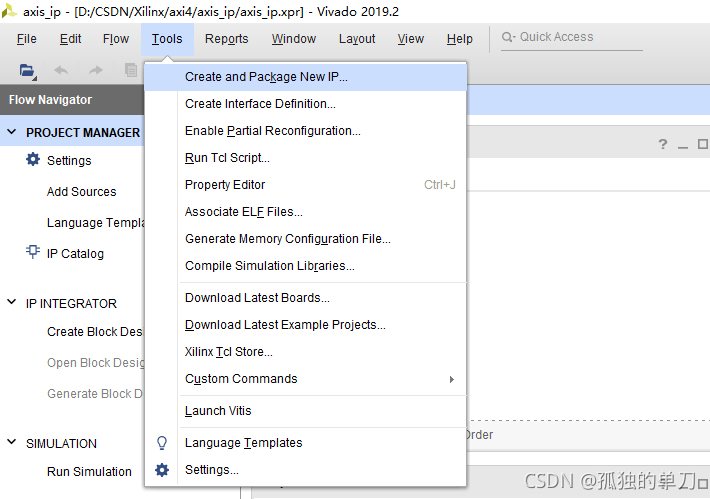710x499 pixels.
Task: Open the View menu
Action: (411, 39)
